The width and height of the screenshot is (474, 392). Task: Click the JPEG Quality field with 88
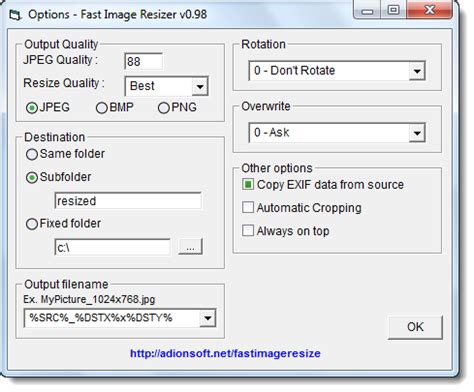point(143,61)
